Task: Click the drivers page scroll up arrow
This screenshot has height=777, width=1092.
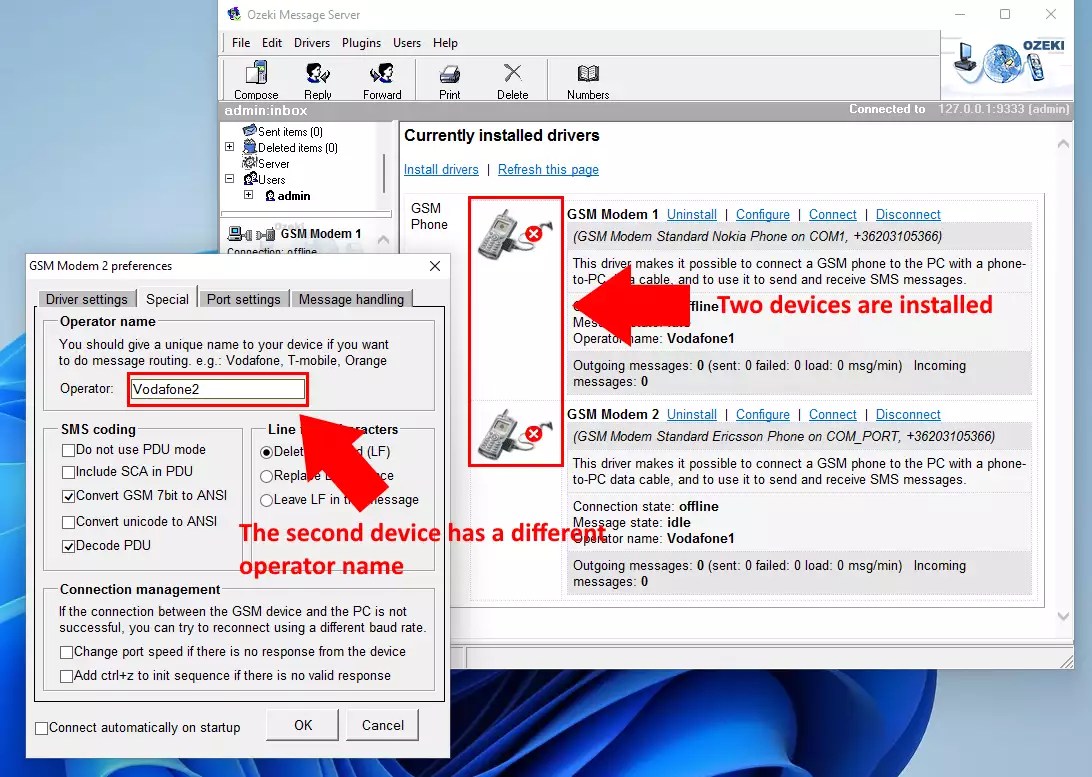Action: coord(1063,143)
